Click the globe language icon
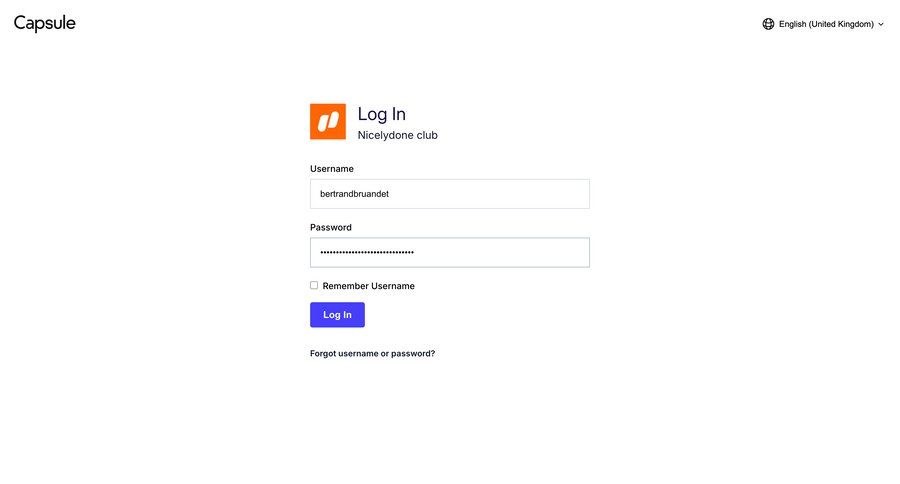 768,24
